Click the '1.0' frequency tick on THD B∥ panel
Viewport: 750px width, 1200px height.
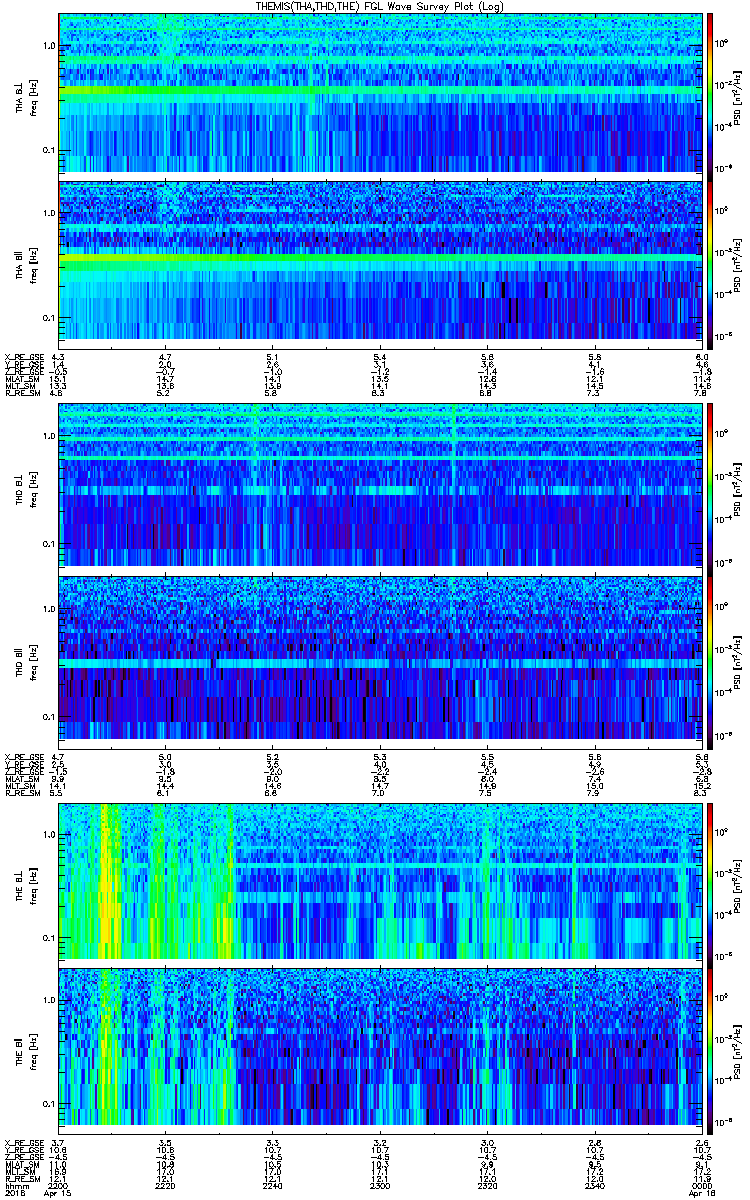[49, 609]
